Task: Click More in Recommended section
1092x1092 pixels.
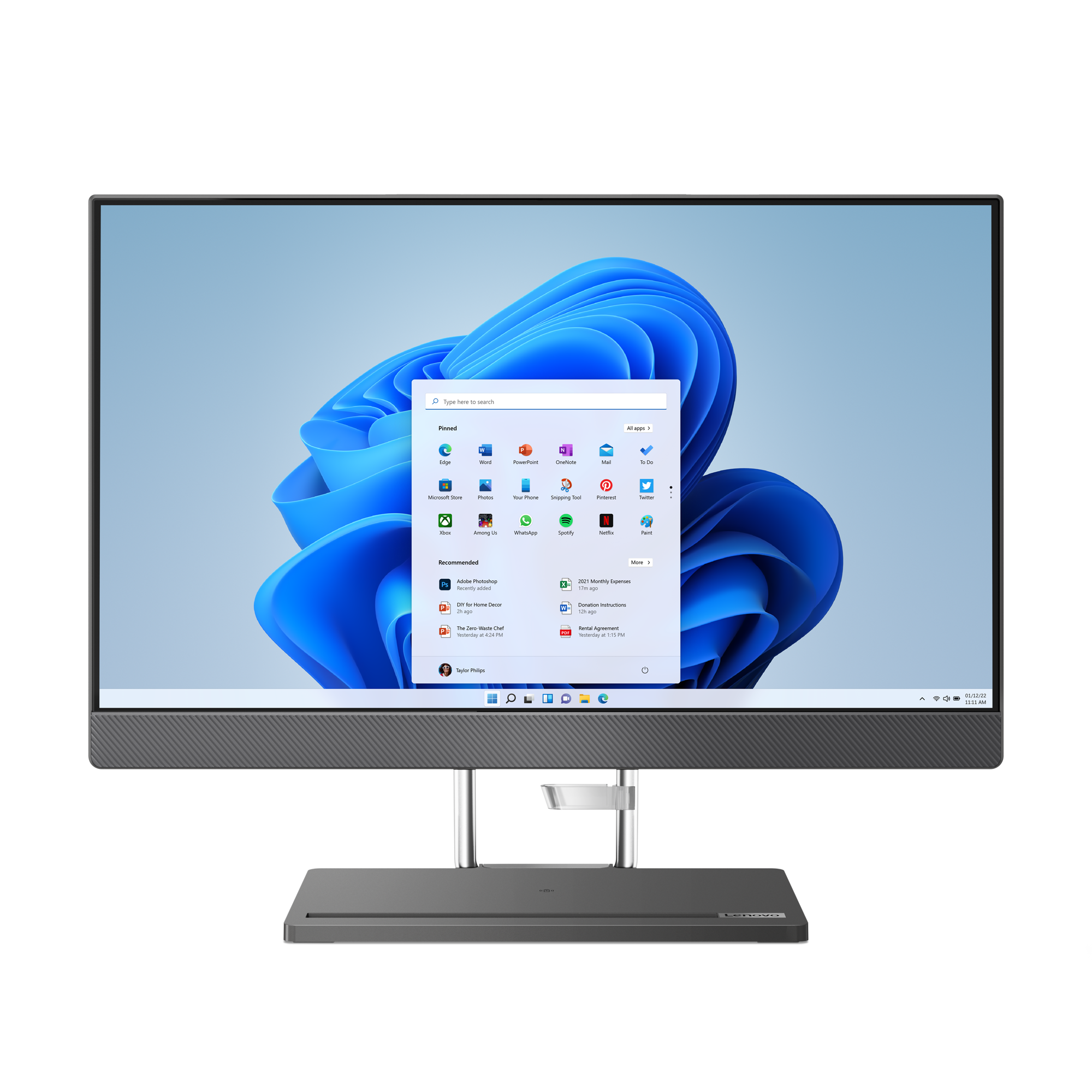Action: [x=638, y=560]
